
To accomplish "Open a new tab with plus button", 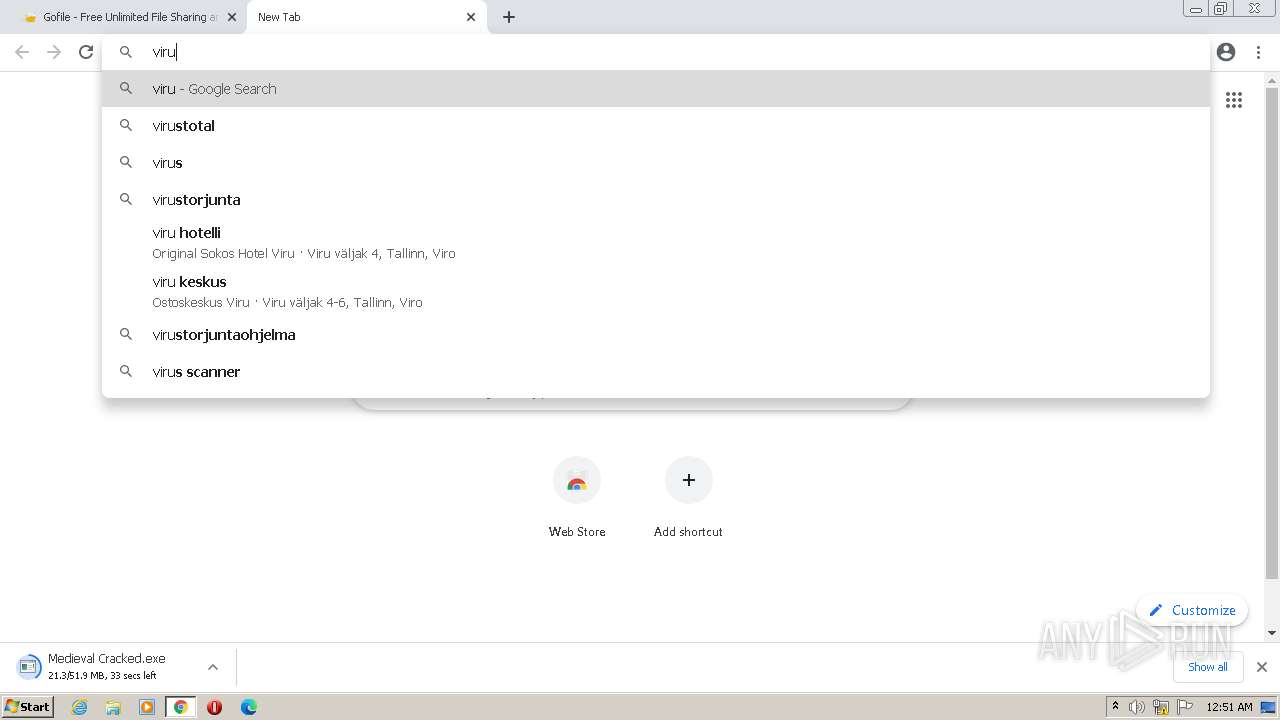I will click(509, 17).
